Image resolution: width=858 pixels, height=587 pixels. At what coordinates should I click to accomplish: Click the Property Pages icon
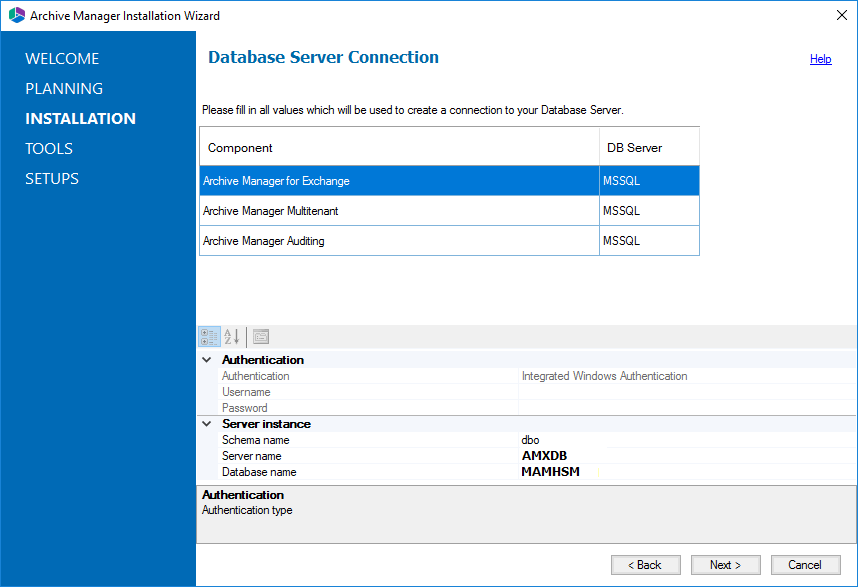261,337
